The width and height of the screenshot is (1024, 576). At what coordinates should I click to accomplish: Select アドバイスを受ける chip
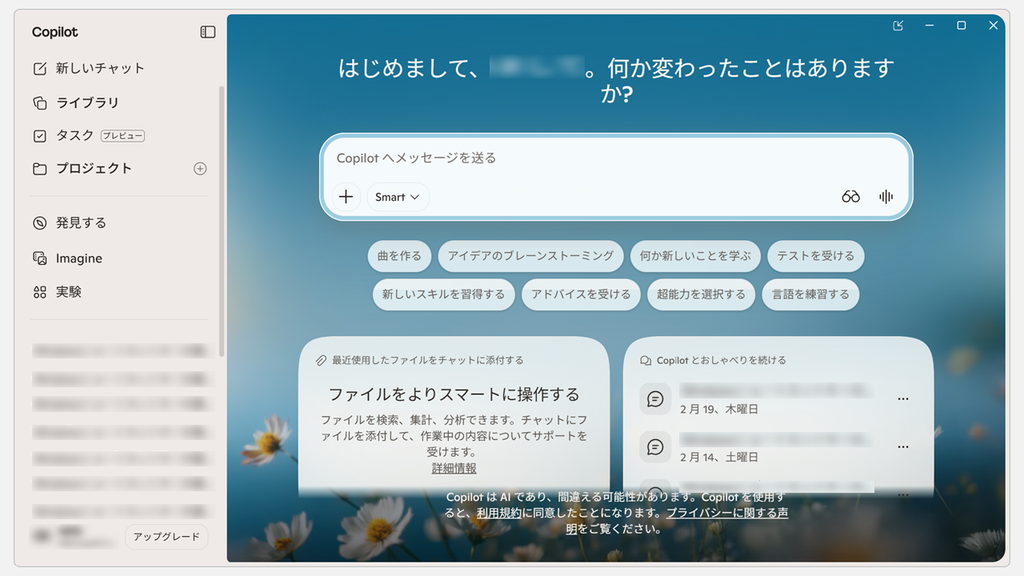click(x=581, y=295)
